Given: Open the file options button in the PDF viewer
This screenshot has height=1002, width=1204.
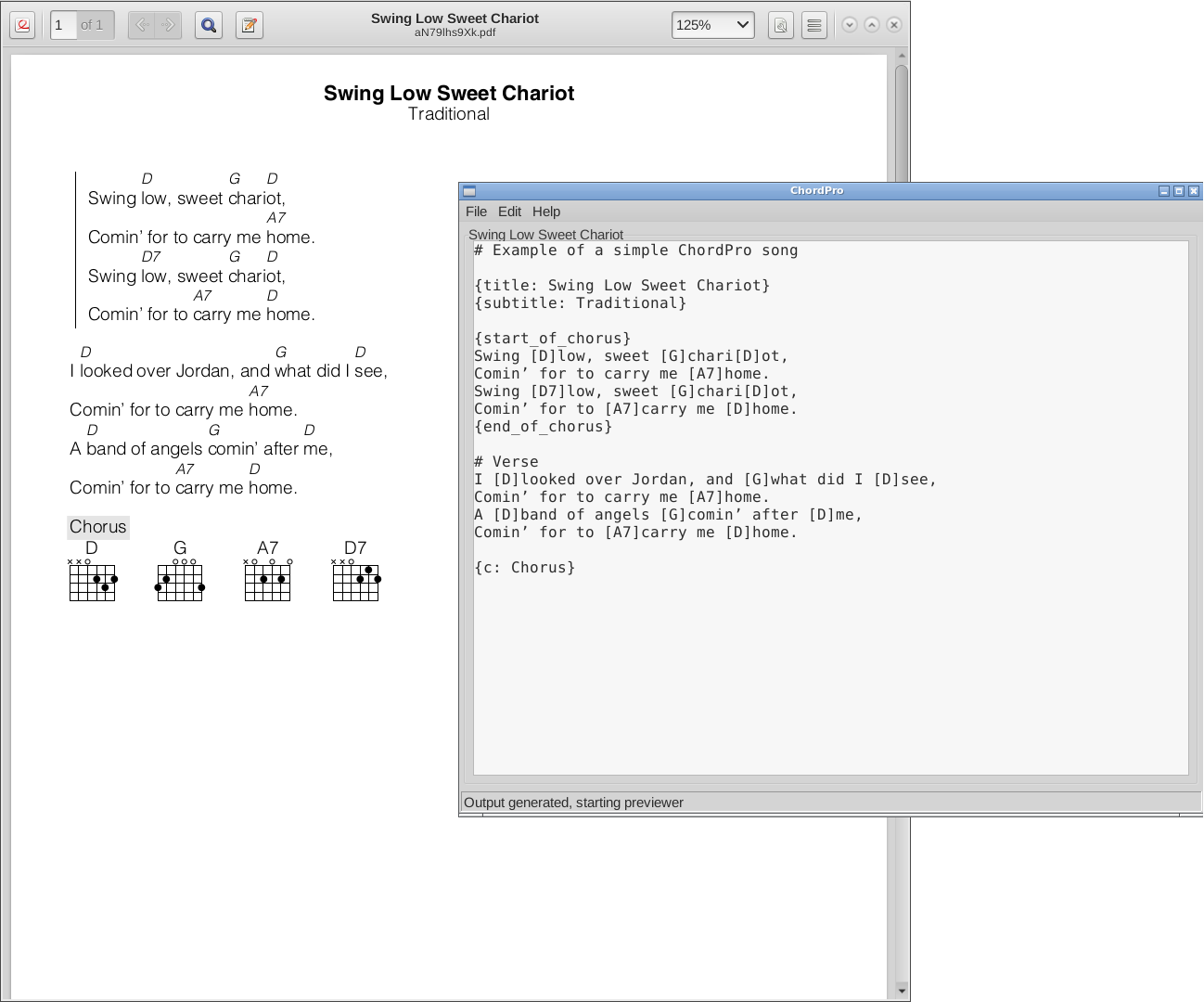Looking at the screenshot, I should click(781, 25).
